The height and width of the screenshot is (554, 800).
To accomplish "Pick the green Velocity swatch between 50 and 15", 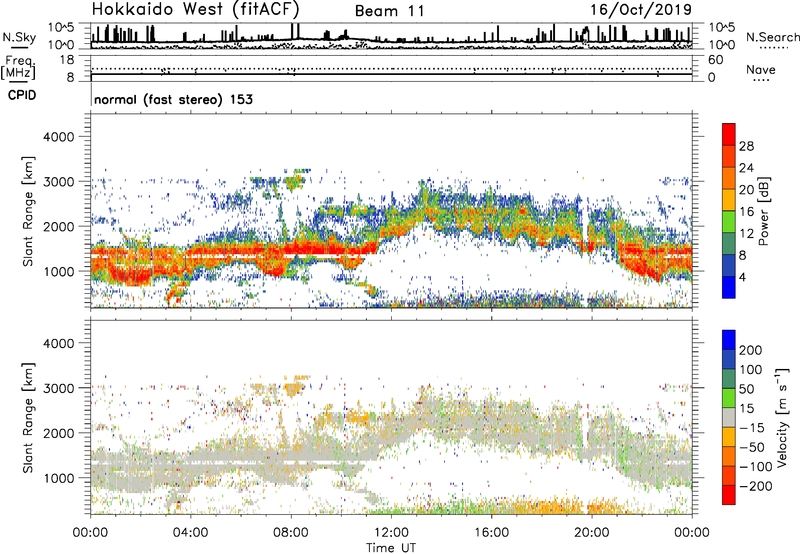I will click(729, 398).
